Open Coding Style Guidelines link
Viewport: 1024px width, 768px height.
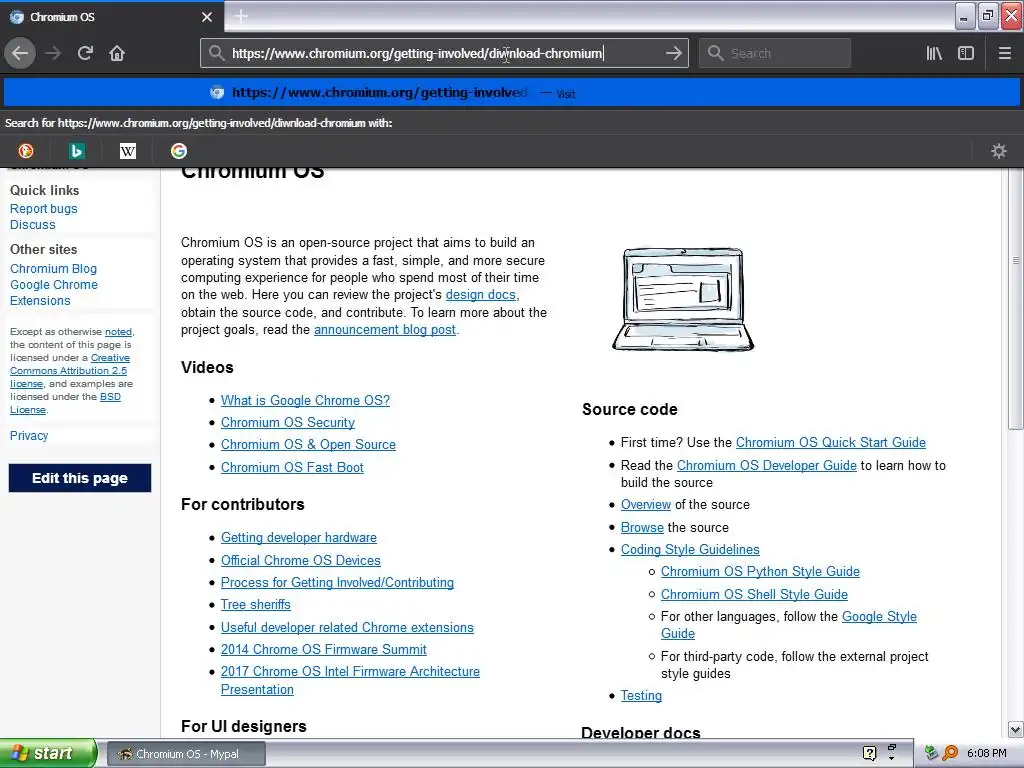[690, 550]
